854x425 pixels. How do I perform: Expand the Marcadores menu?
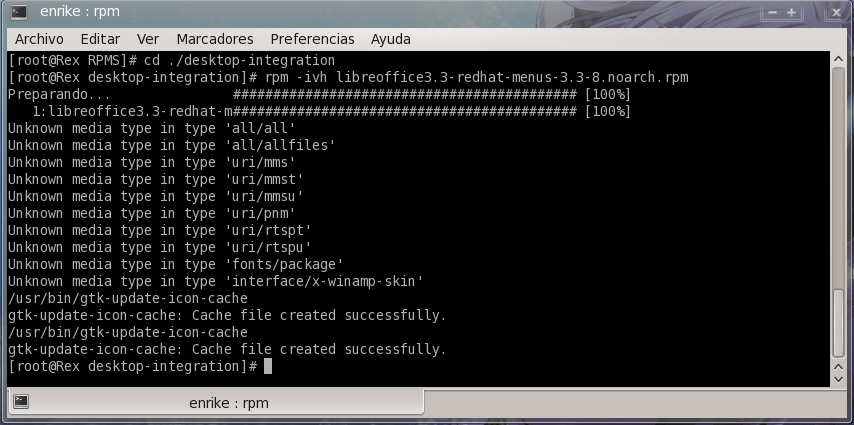215,39
